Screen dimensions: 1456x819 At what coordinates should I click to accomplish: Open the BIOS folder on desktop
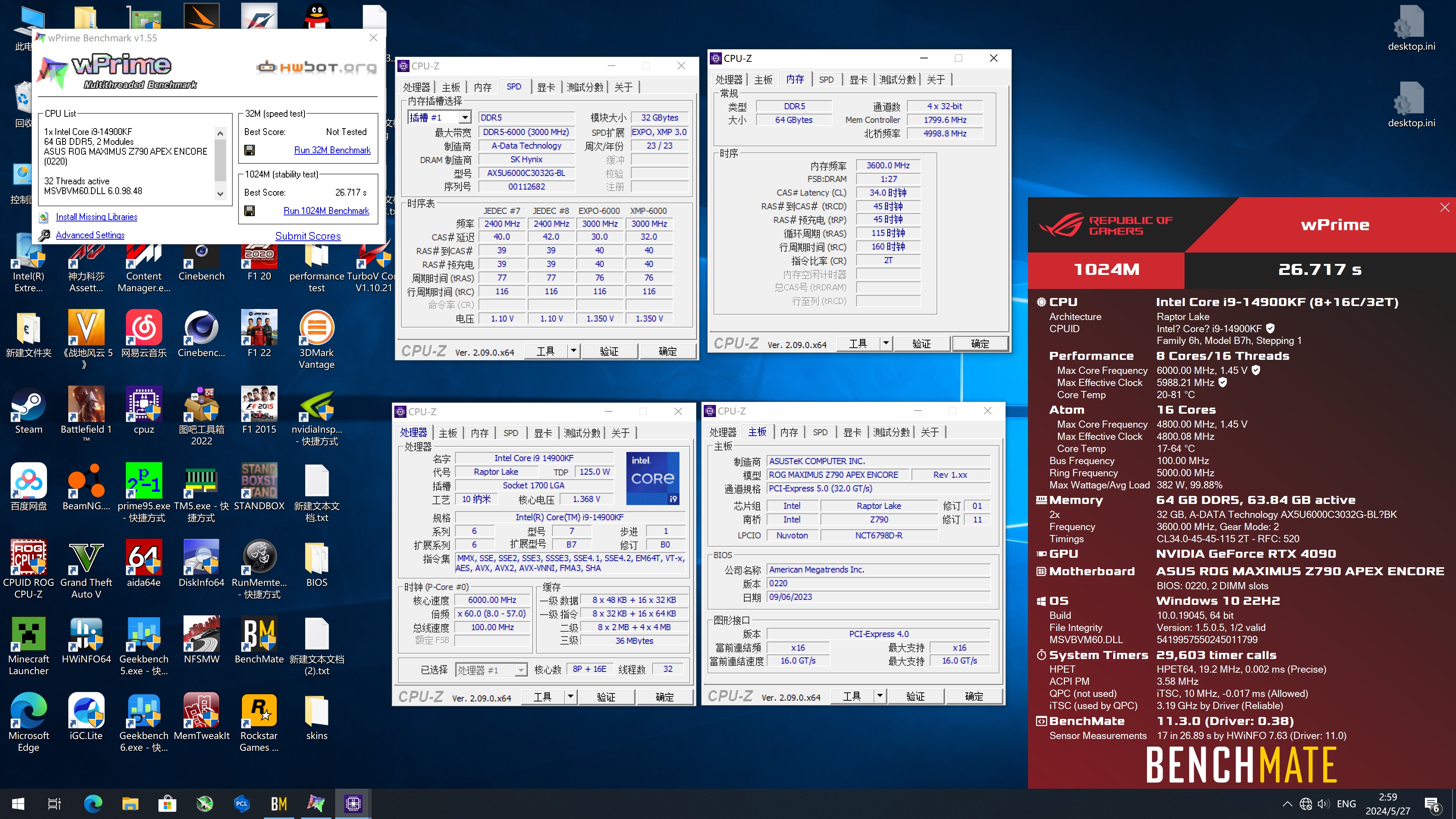(317, 564)
